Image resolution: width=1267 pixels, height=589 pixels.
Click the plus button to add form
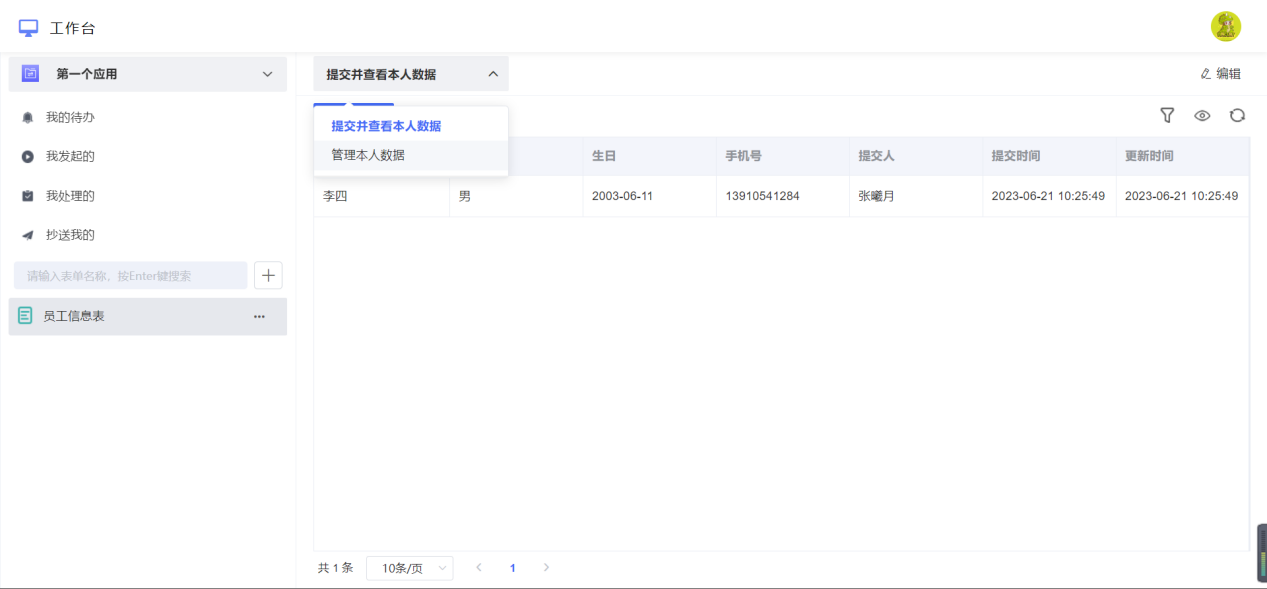(268, 276)
